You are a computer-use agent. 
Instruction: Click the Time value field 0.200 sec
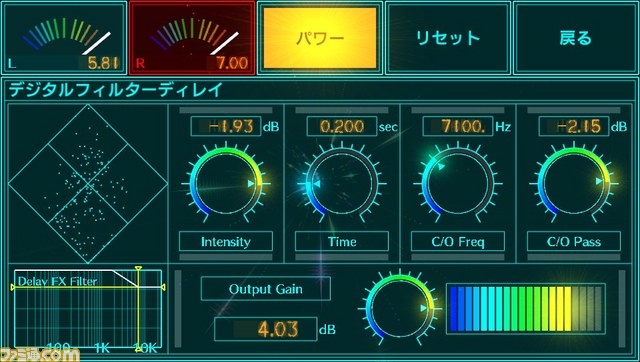point(342,127)
